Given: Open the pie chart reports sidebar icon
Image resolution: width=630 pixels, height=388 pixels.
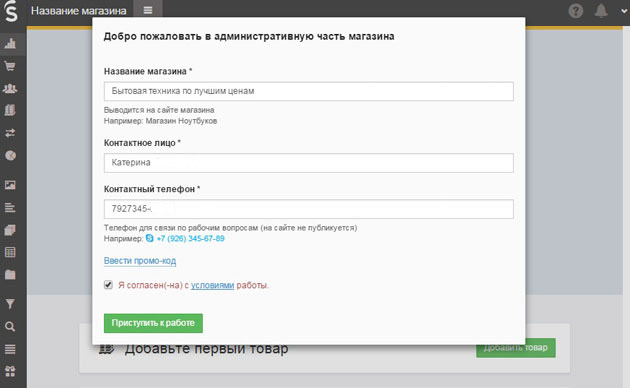Looking at the screenshot, I should (x=10, y=155).
